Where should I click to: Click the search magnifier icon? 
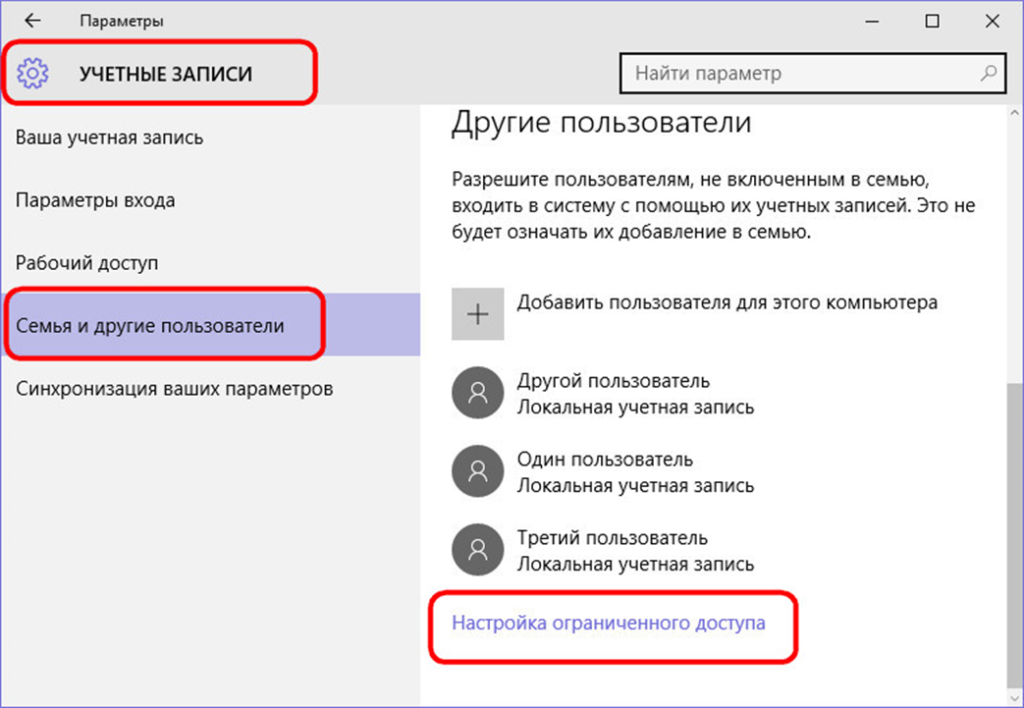click(x=988, y=73)
